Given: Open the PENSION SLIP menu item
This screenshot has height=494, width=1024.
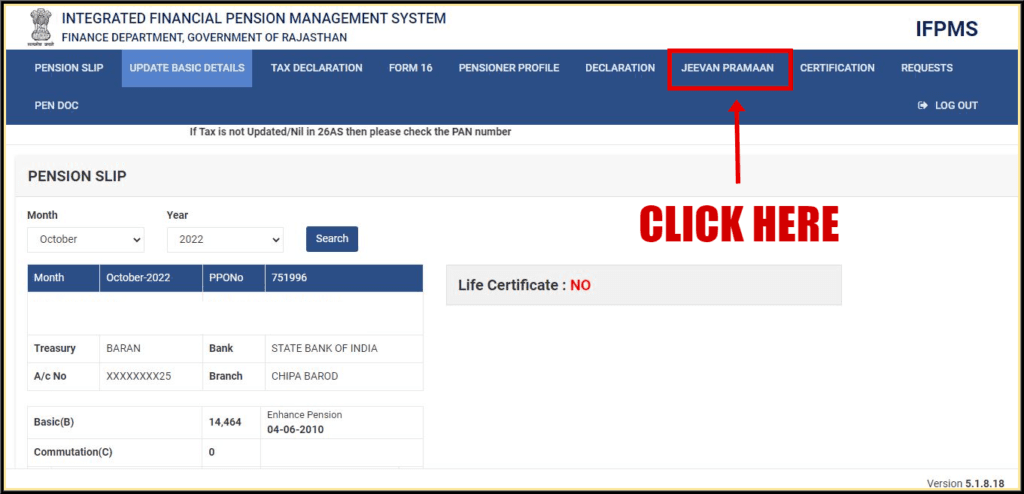Looking at the screenshot, I should point(69,68).
